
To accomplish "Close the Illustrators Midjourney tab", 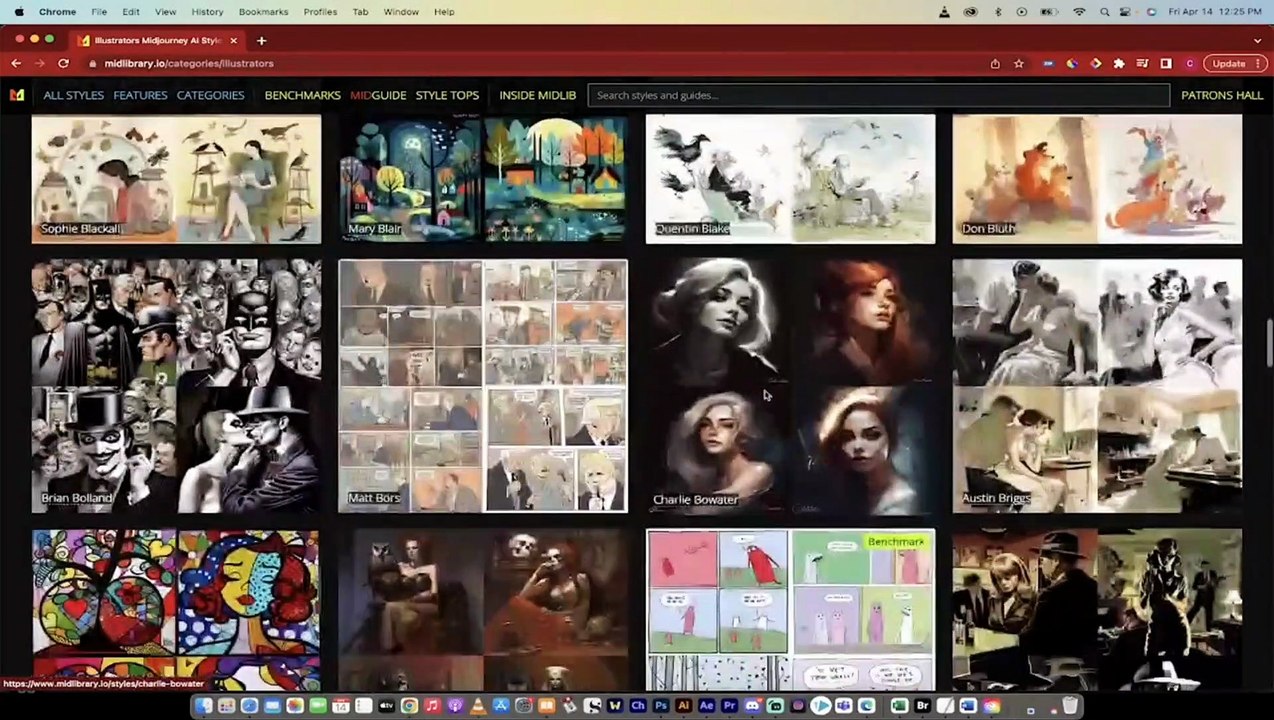I will pyautogui.click(x=233, y=40).
